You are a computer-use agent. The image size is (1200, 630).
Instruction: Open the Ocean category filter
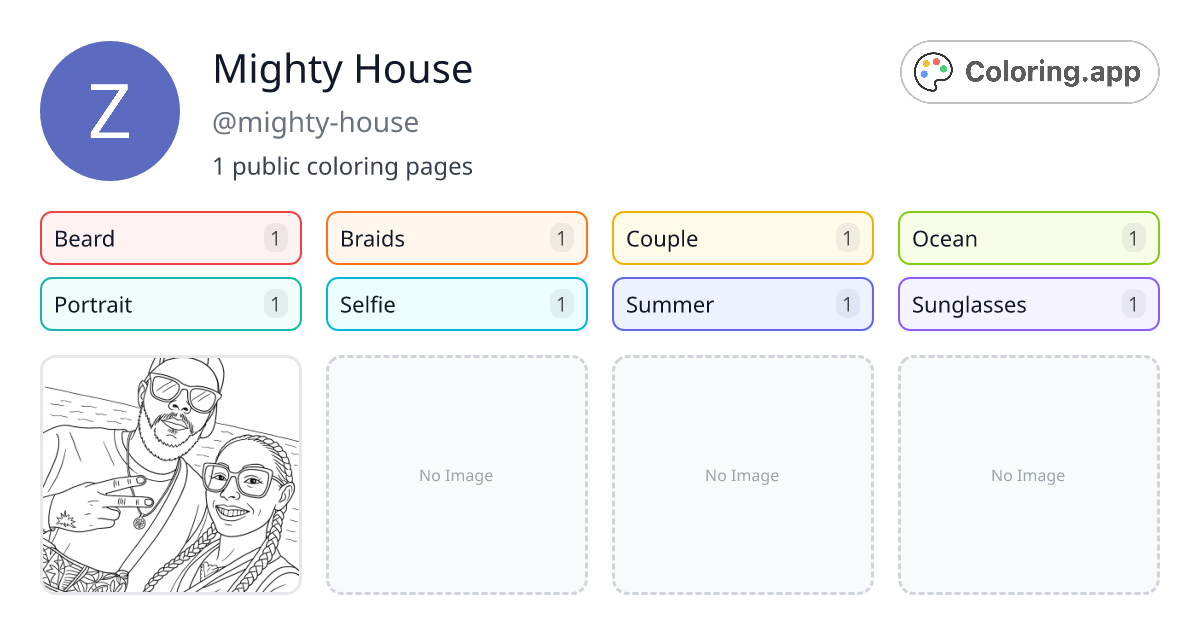pos(1028,238)
